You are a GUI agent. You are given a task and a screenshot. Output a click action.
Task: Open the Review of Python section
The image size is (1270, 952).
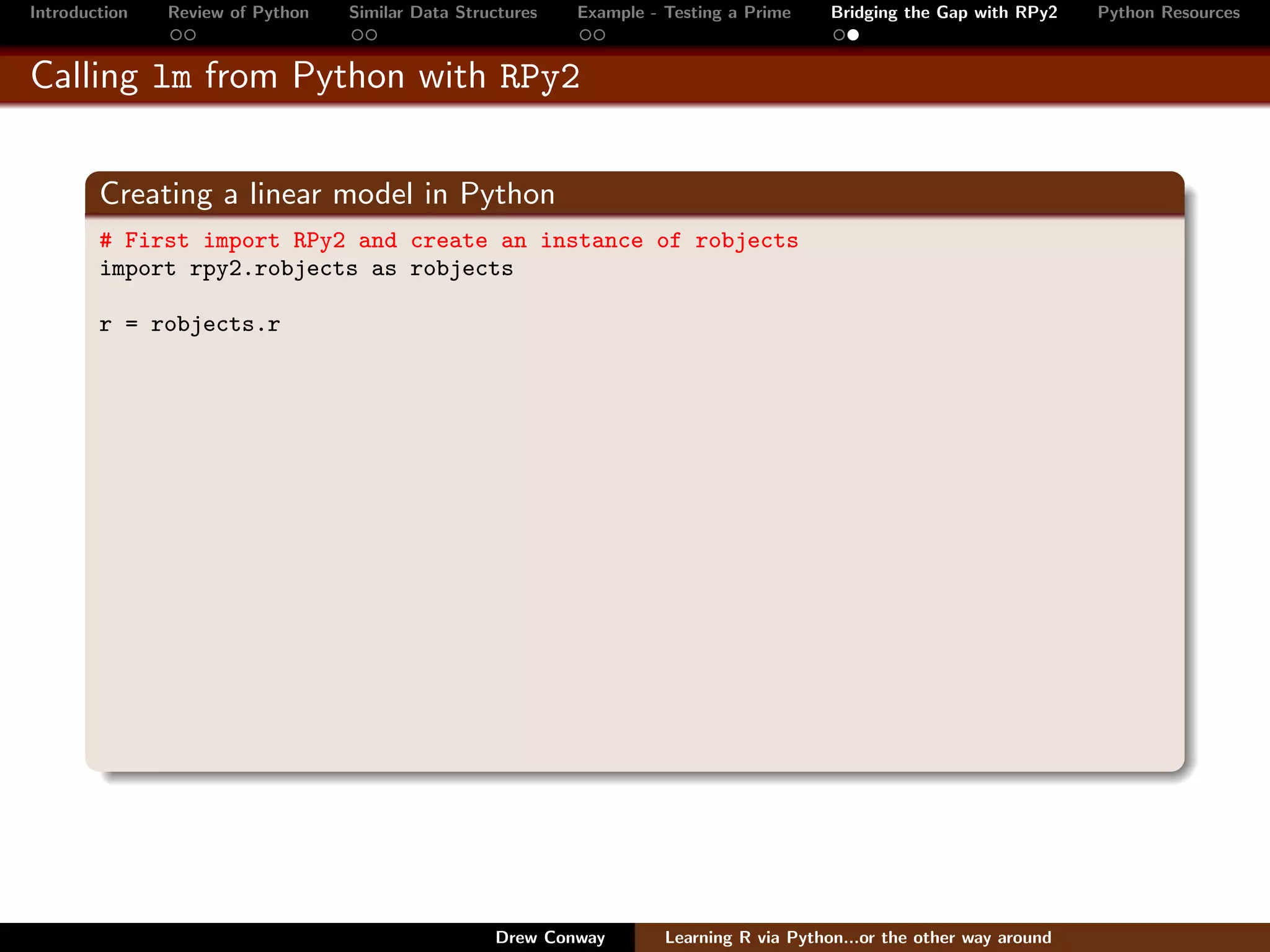238,12
